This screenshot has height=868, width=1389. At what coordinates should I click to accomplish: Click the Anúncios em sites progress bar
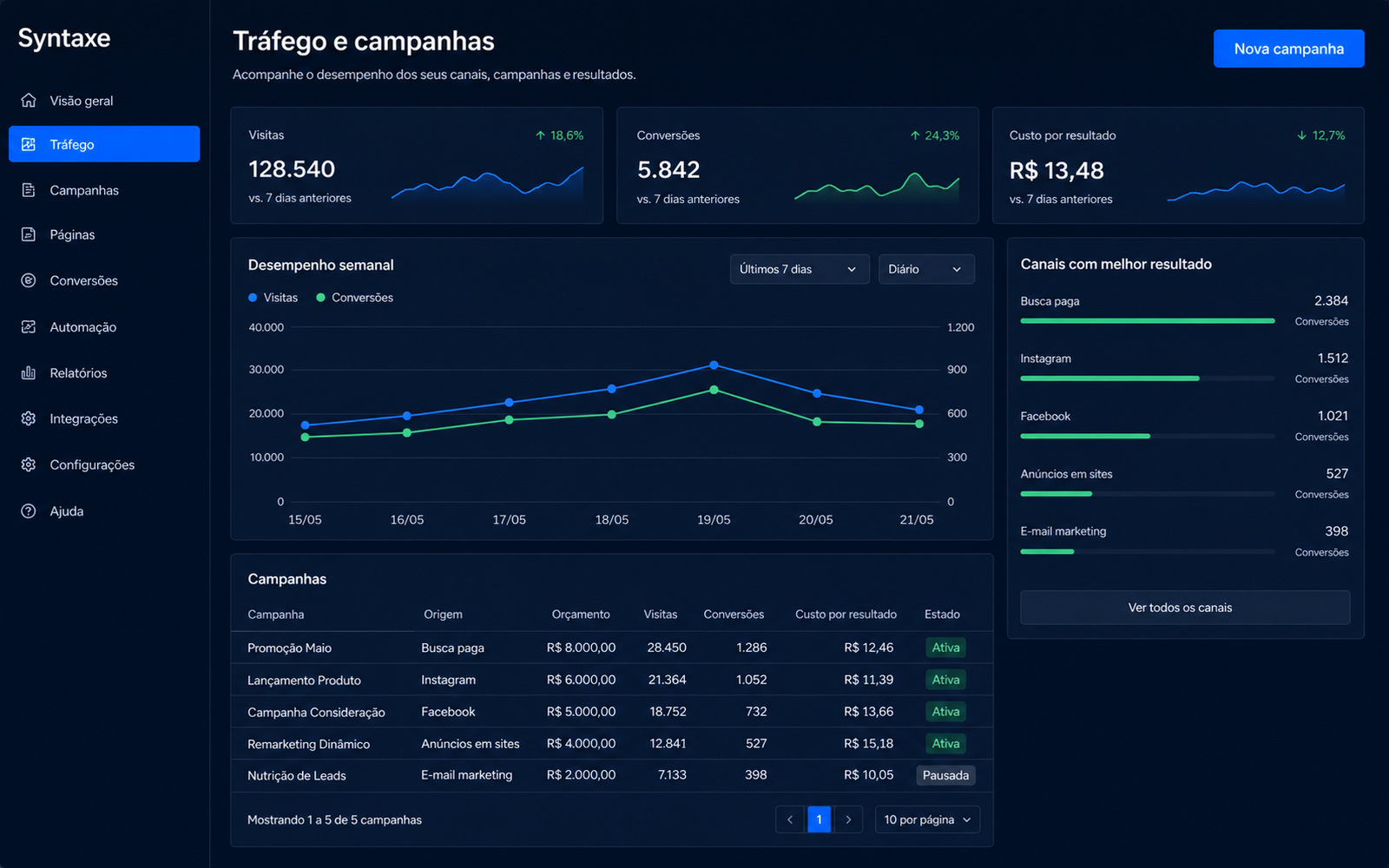pos(1148,494)
